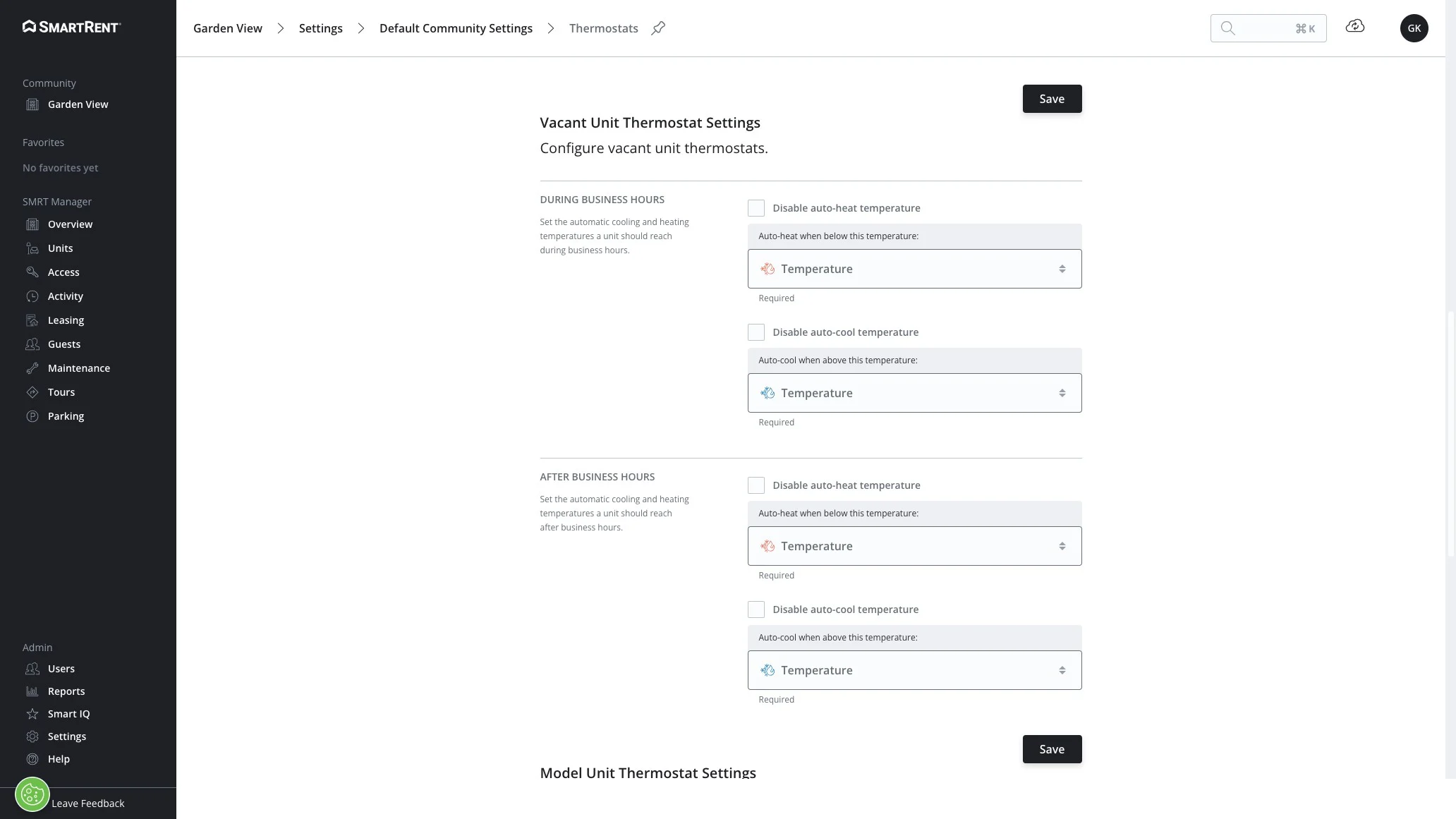Click cool icon in business hours auto-cool field

point(768,393)
